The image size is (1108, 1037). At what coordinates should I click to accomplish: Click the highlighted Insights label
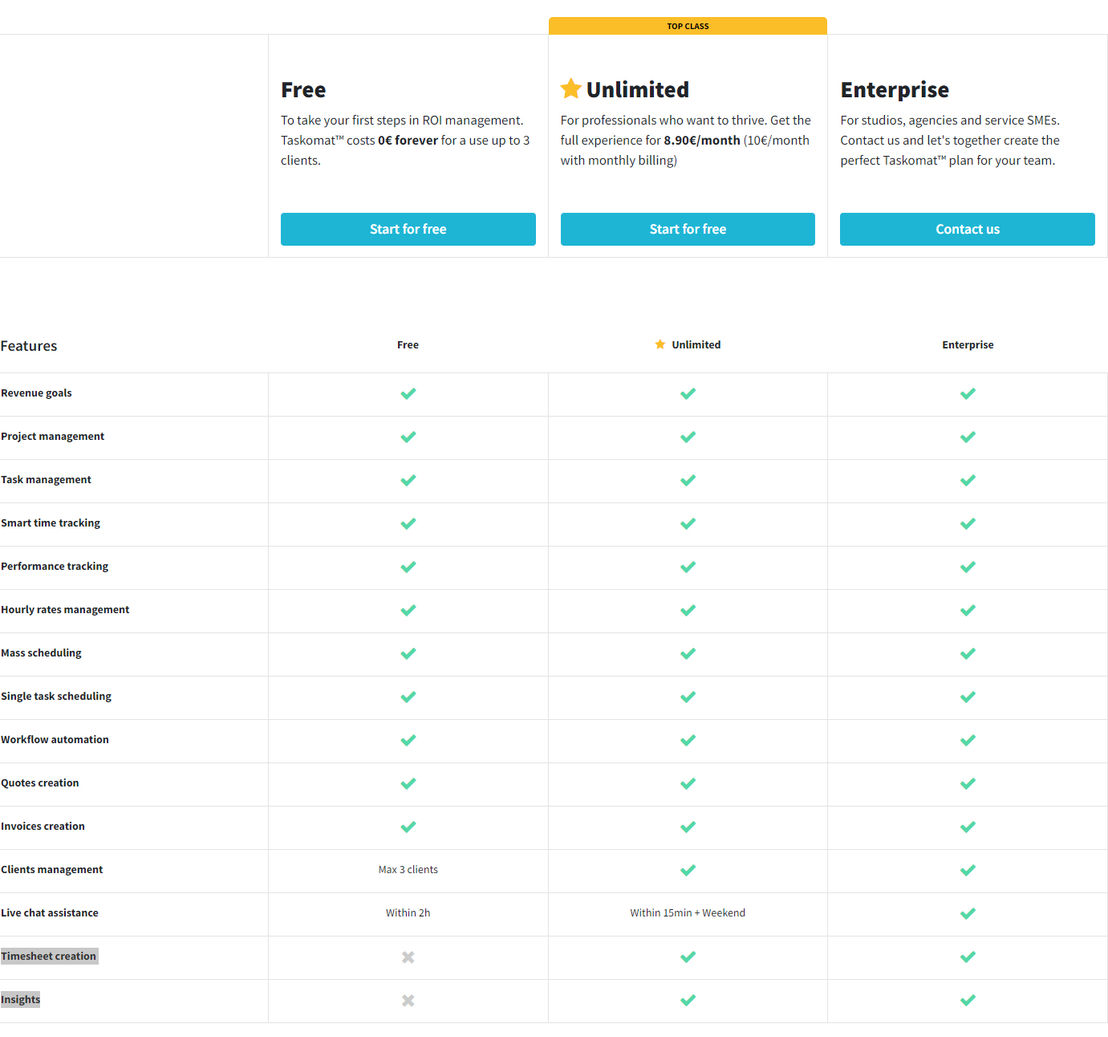pyautogui.click(x=20, y=1000)
